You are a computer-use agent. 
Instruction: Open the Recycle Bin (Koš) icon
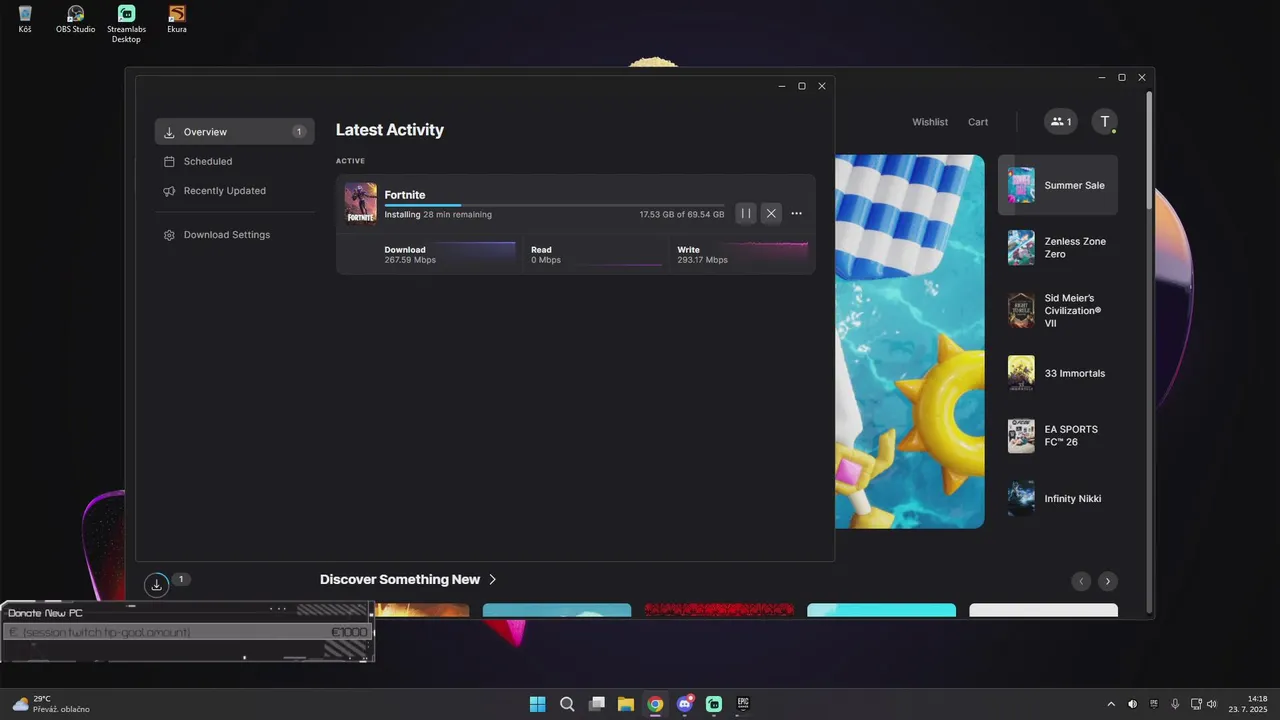coord(25,20)
